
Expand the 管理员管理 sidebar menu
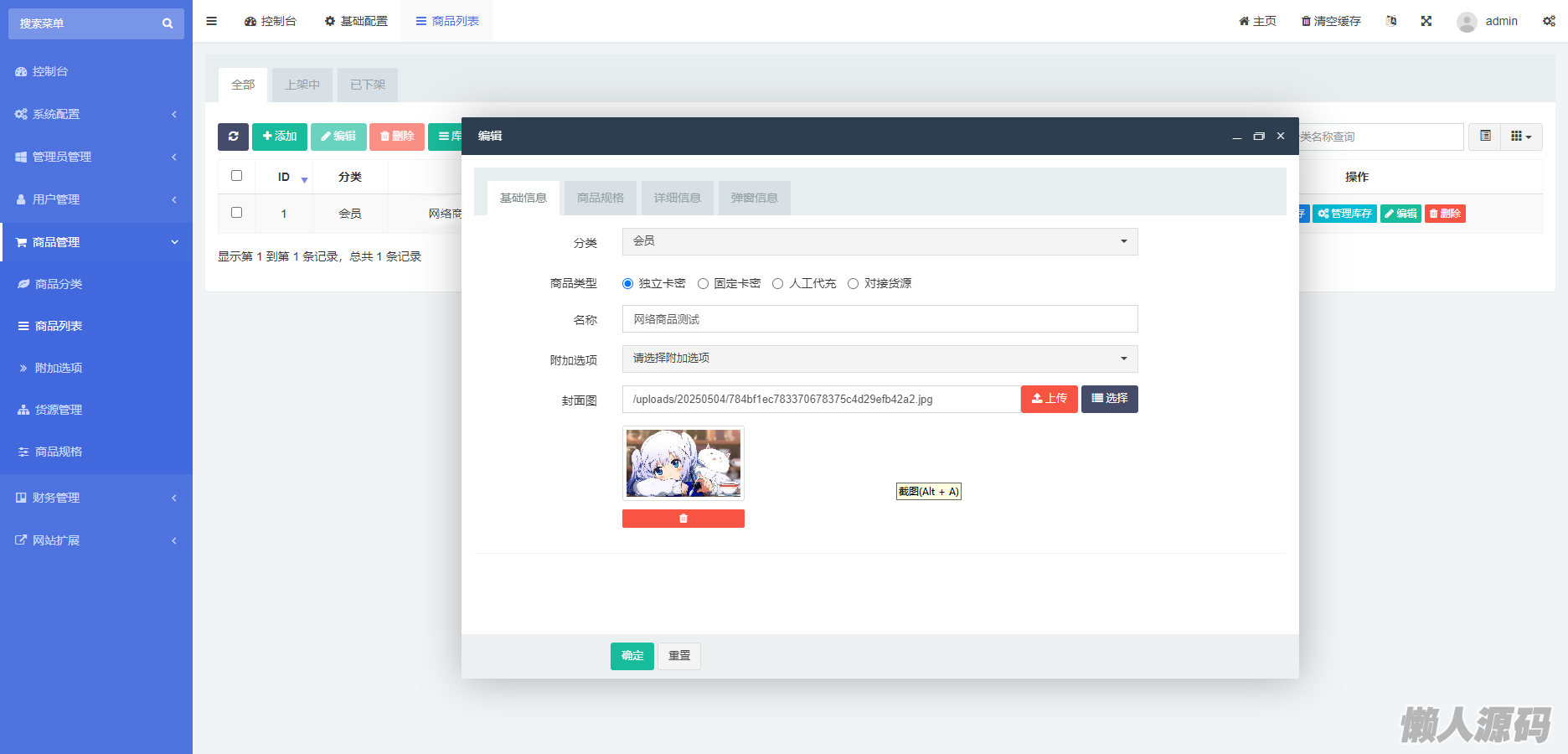pyautogui.click(x=96, y=157)
